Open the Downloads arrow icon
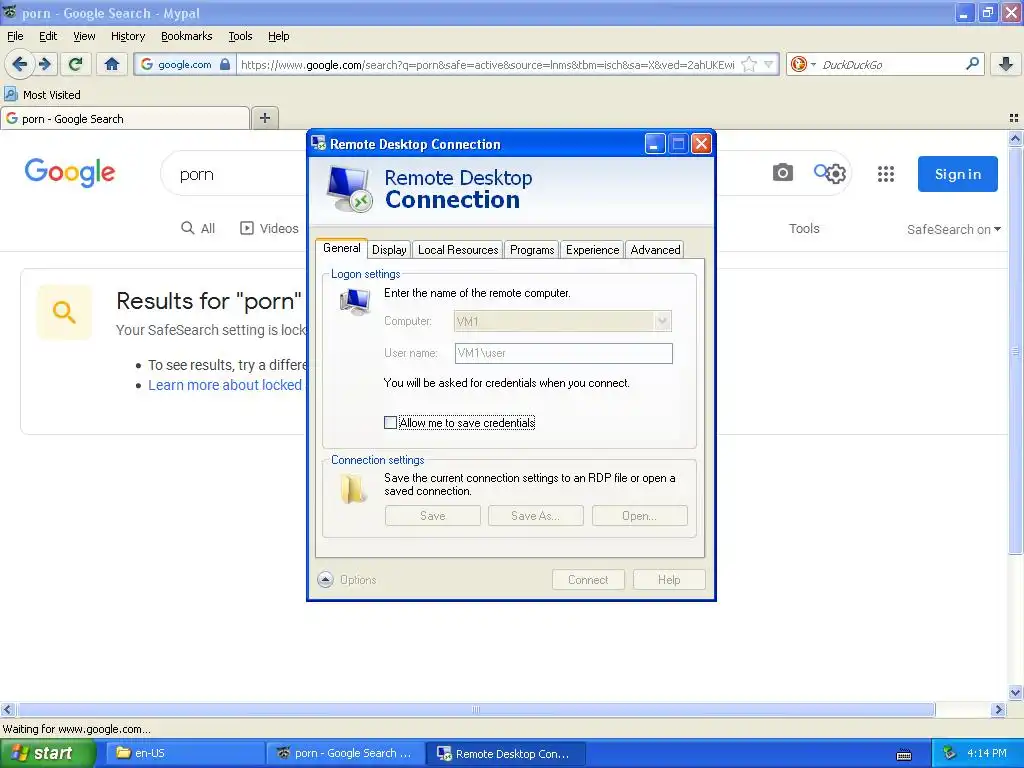 tap(1006, 64)
